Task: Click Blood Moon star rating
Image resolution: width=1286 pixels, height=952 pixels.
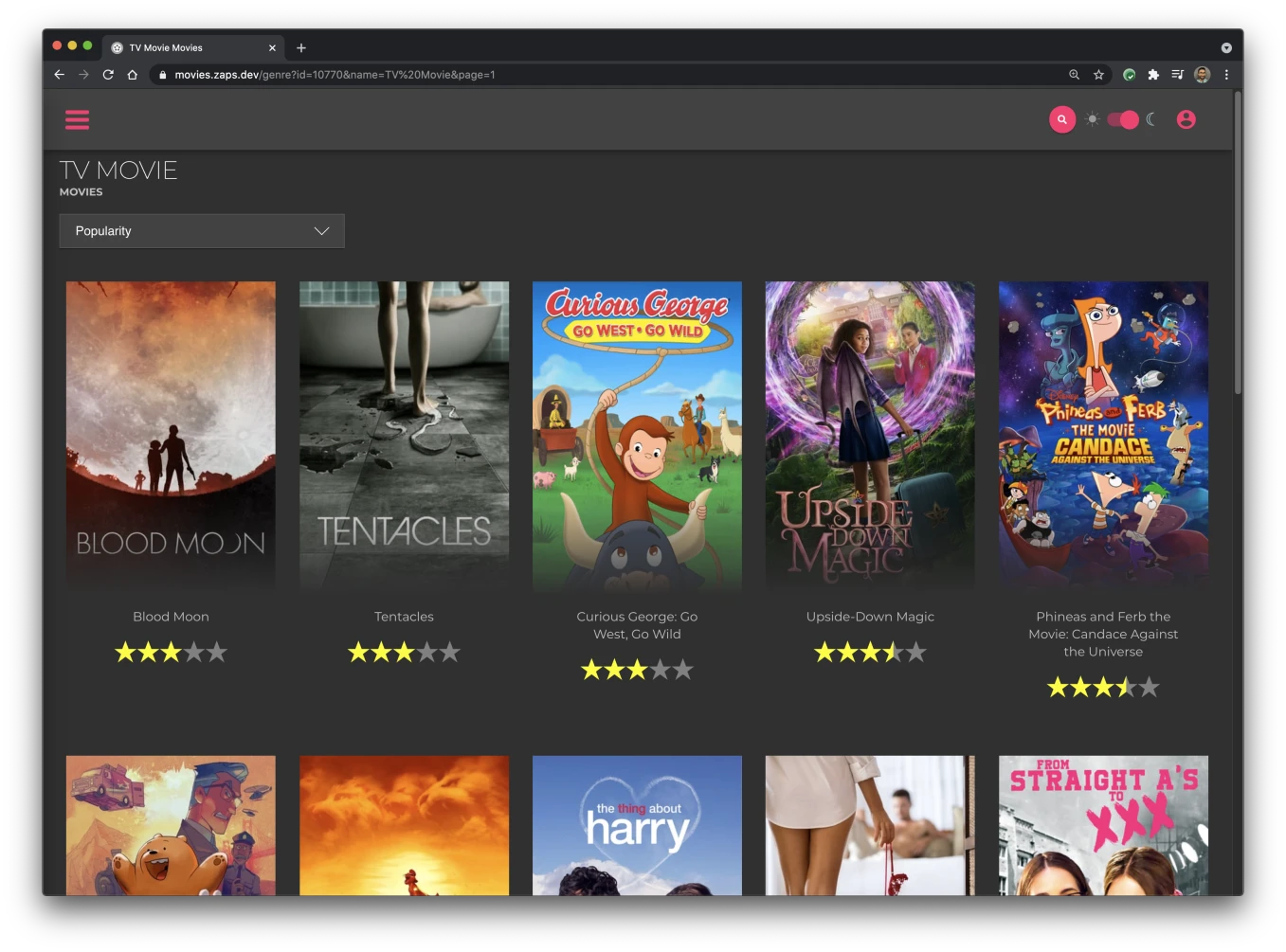Action: coord(171,652)
